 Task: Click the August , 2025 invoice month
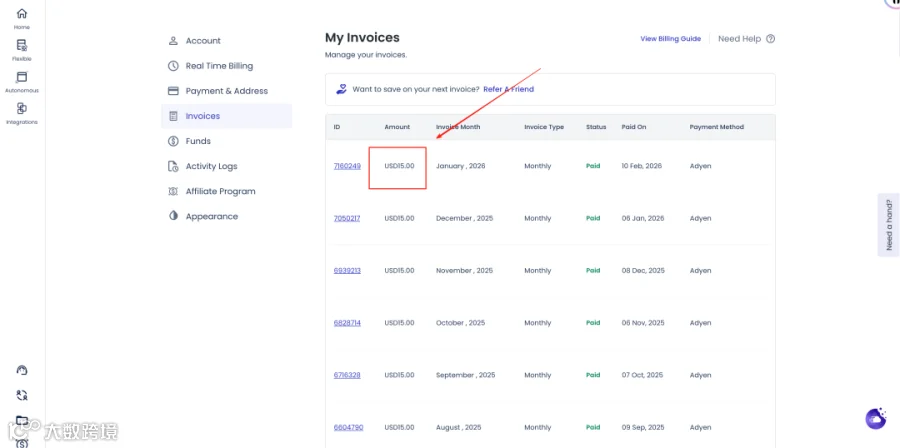(459, 427)
